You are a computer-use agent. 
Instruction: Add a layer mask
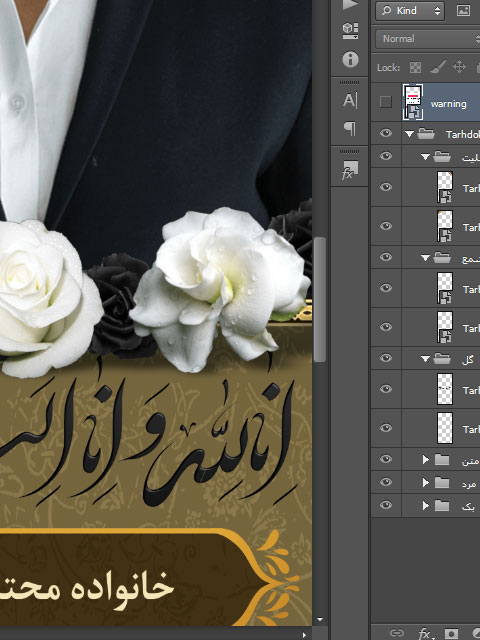tap(451, 633)
